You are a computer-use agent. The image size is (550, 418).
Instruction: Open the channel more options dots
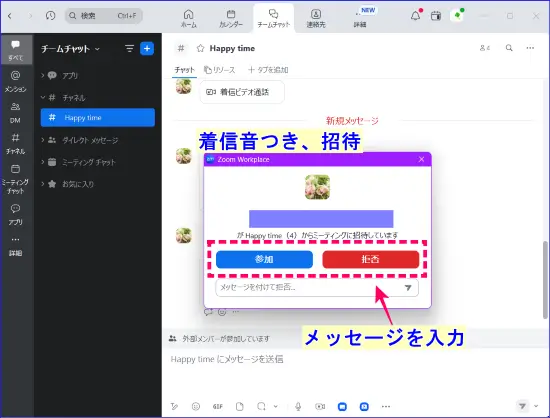click(x=530, y=48)
